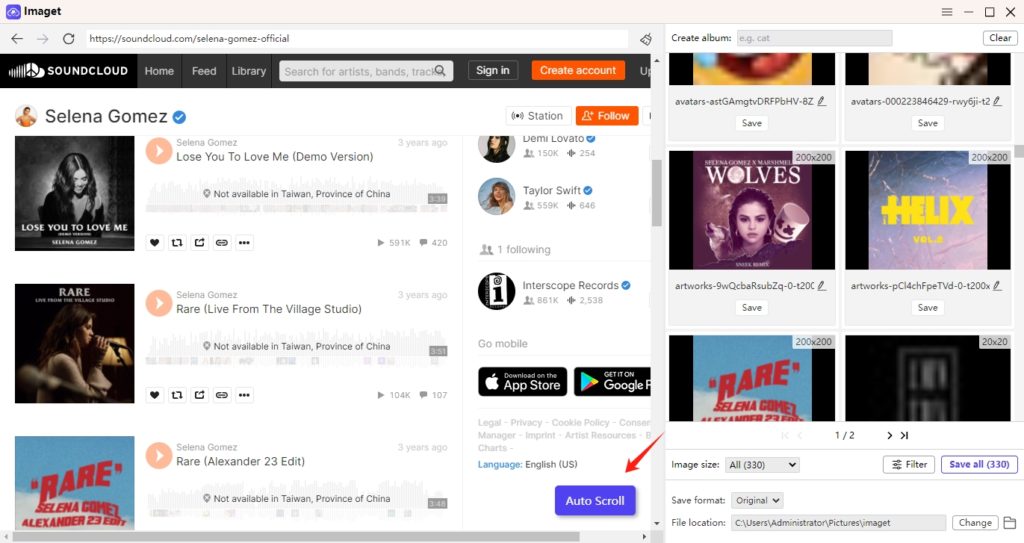1024x543 pixels.
Task: Reload the page with the refresh icon
Action: pyautogui.click(x=69, y=39)
